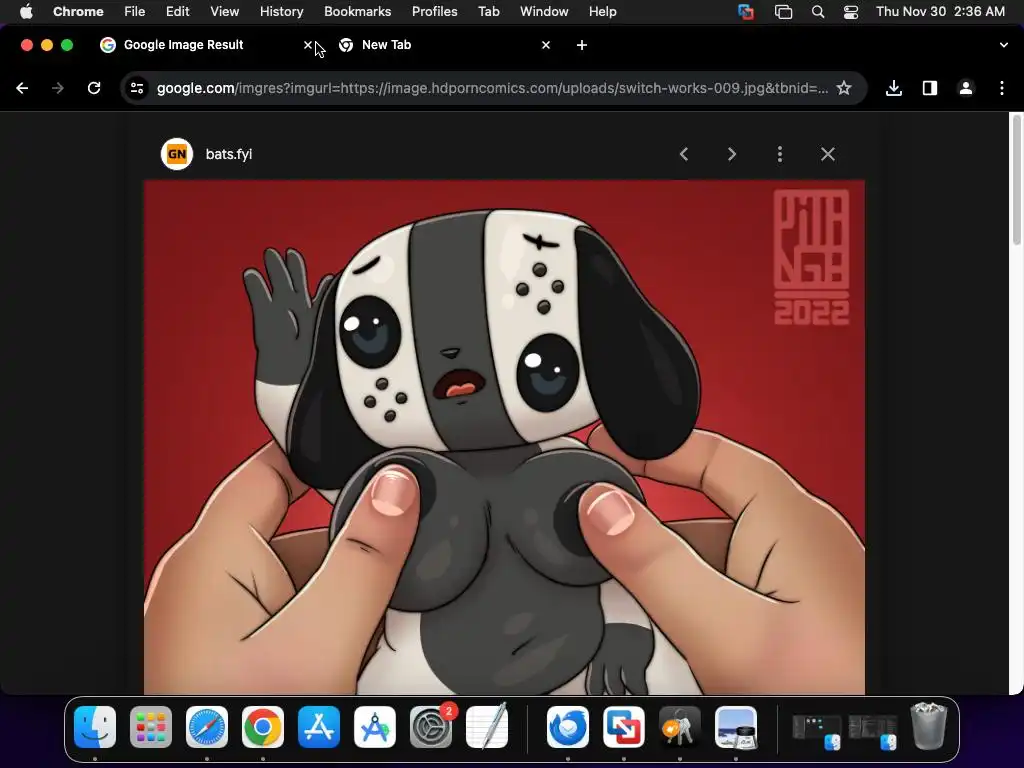This screenshot has height=768, width=1024.
Task: Reload the current page
Action: click(x=94, y=88)
